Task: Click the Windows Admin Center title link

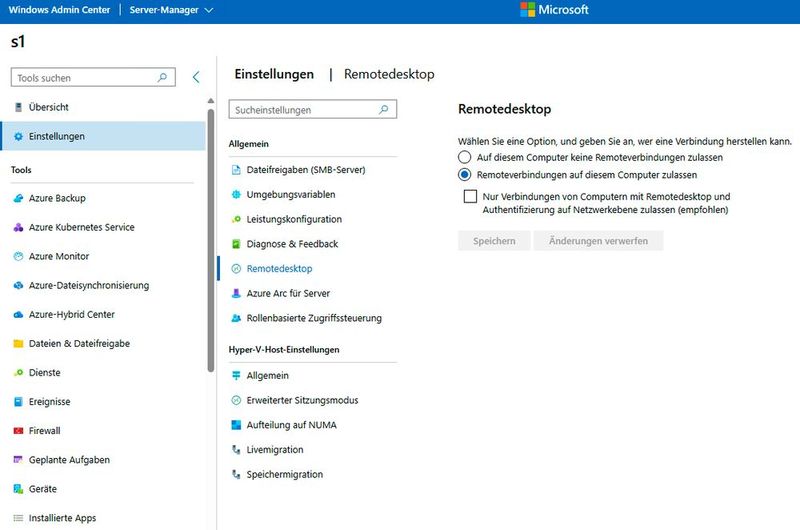Action: [x=59, y=10]
